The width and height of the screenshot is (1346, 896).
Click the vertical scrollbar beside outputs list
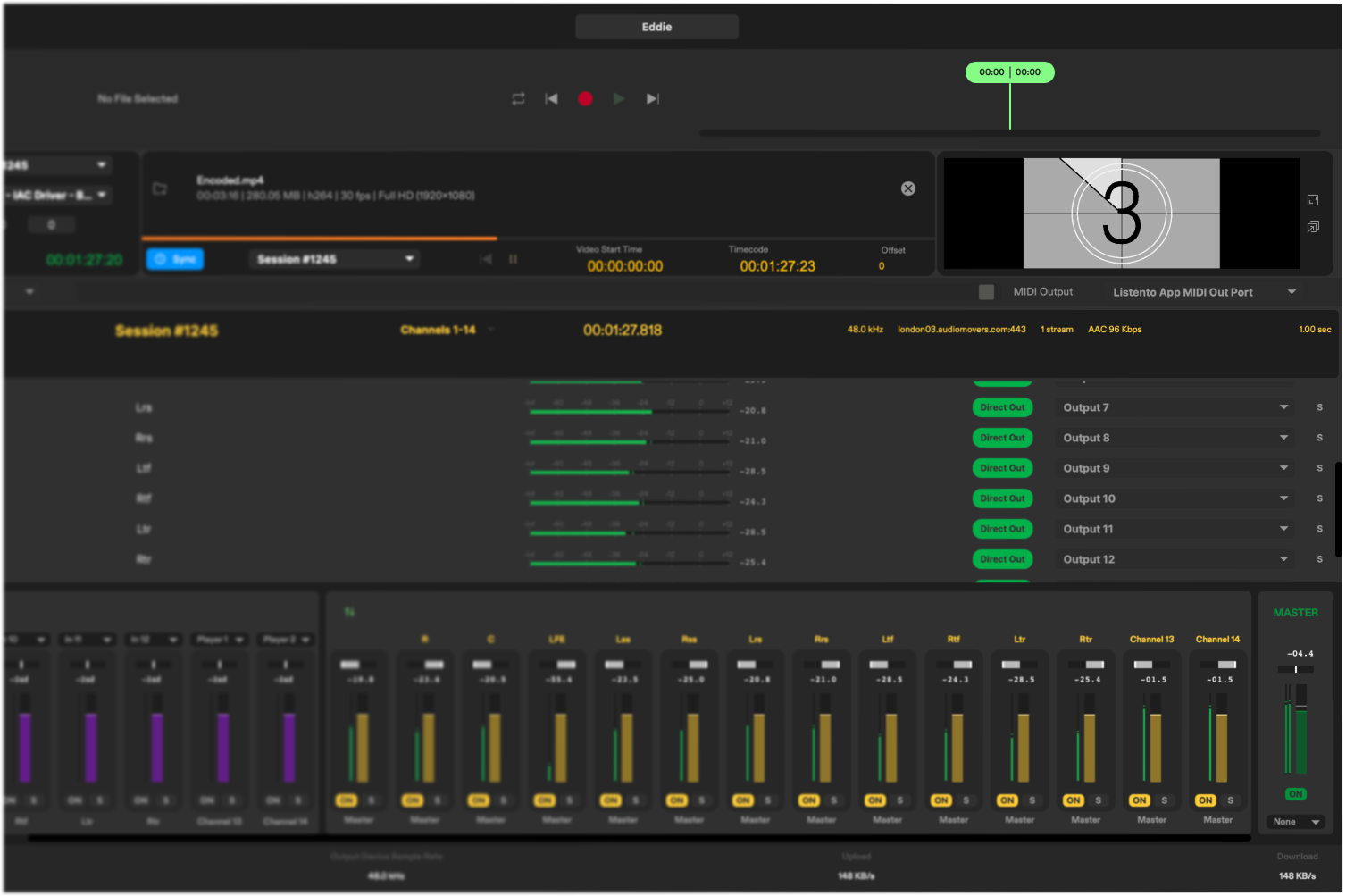coord(1338,510)
